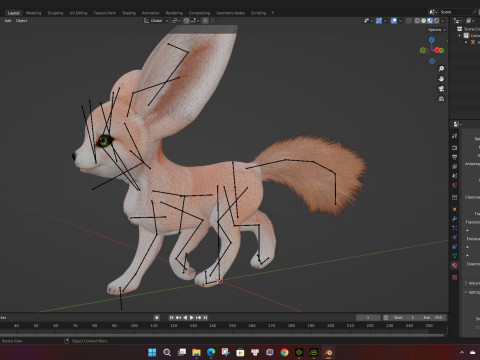Open the Compositing workspace tab
The height and width of the screenshot is (360, 480).
(199, 13)
